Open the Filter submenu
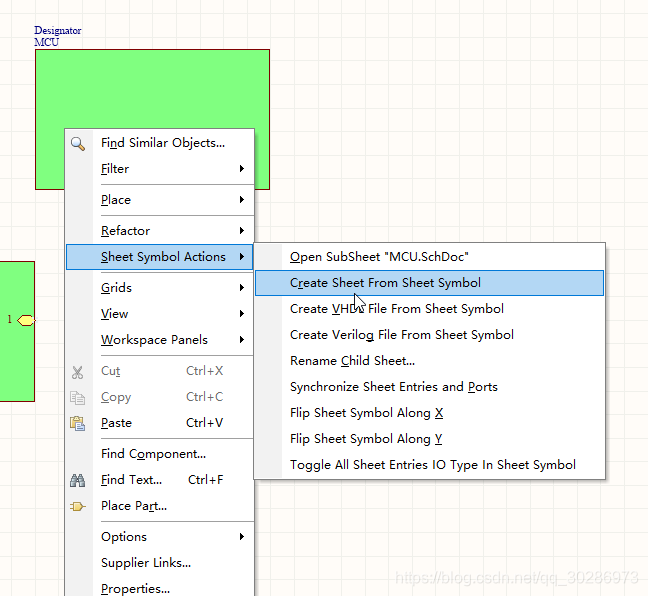Image resolution: width=648 pixels, height=596 pixels. (160, 169)
